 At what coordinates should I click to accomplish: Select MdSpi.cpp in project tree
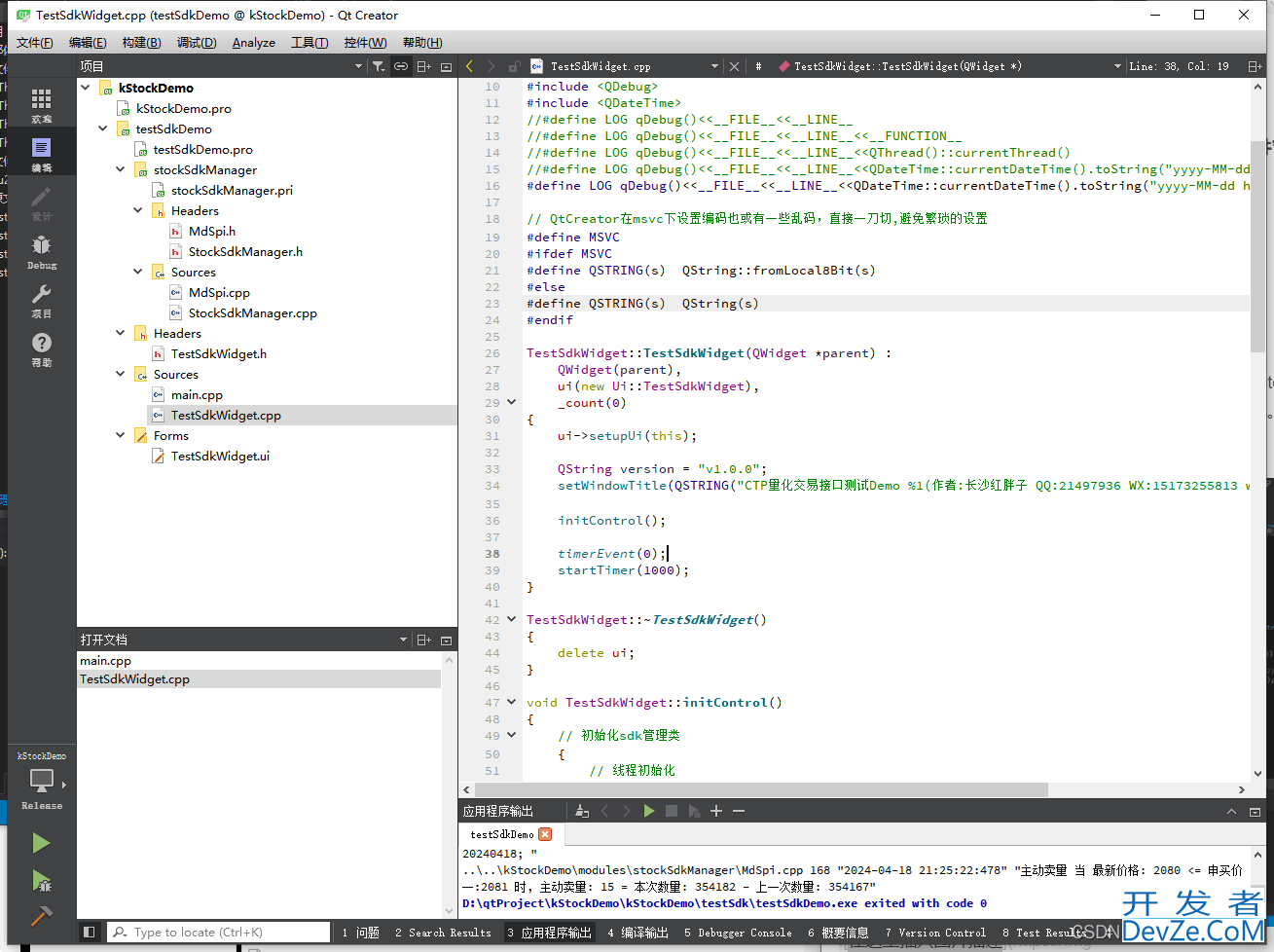[219, 292]
